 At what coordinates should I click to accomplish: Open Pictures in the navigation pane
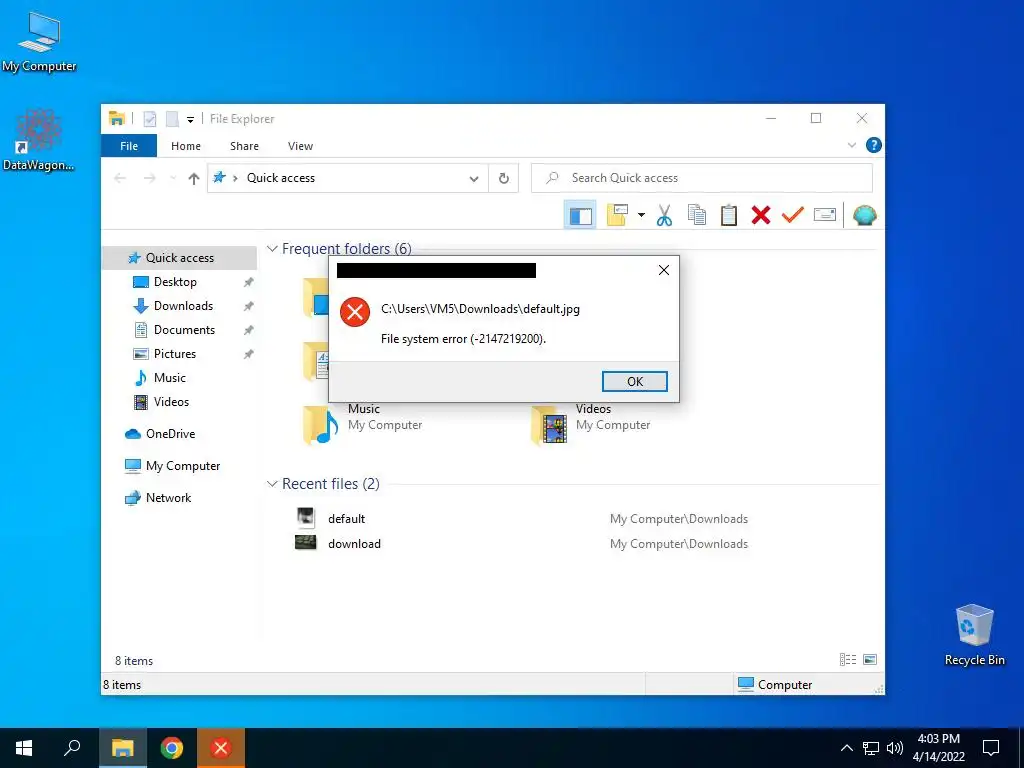click(174, 354)
